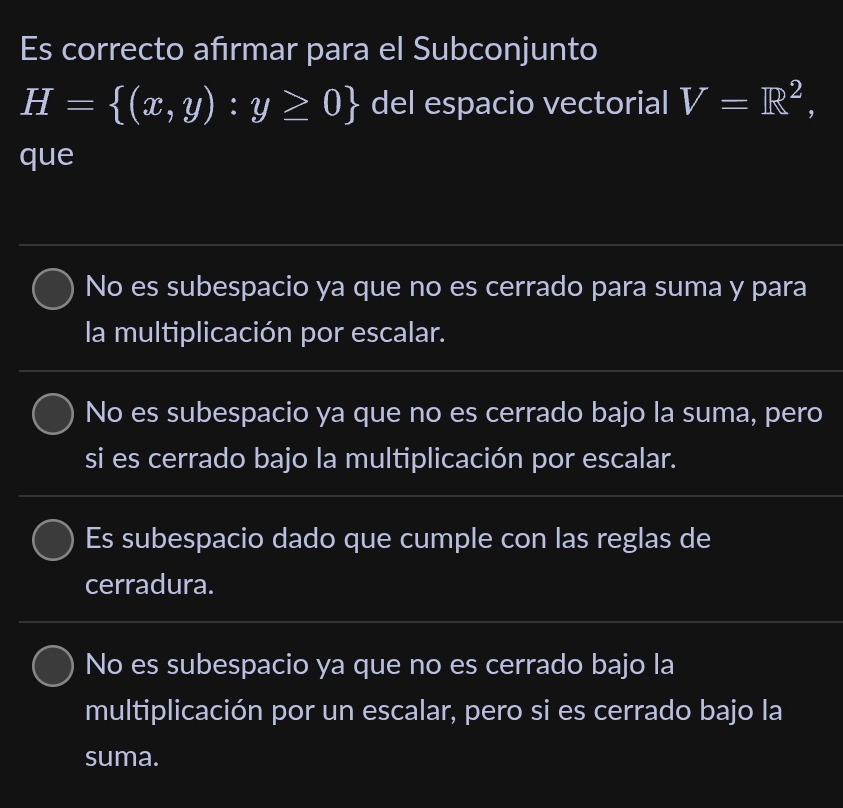Click the text 'No es subespacio ya que no es cerrado para suma y para'

[446, 287]
